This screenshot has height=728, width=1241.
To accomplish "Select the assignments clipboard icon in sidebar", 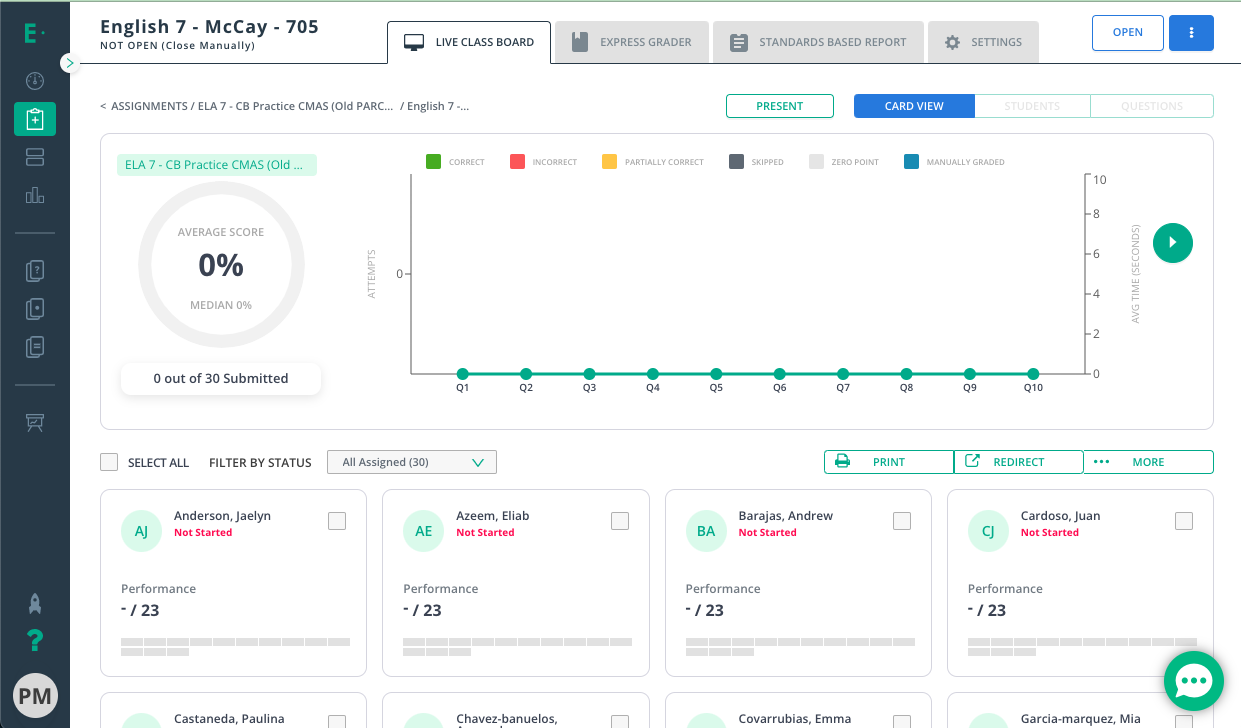I will pos(35,119).
